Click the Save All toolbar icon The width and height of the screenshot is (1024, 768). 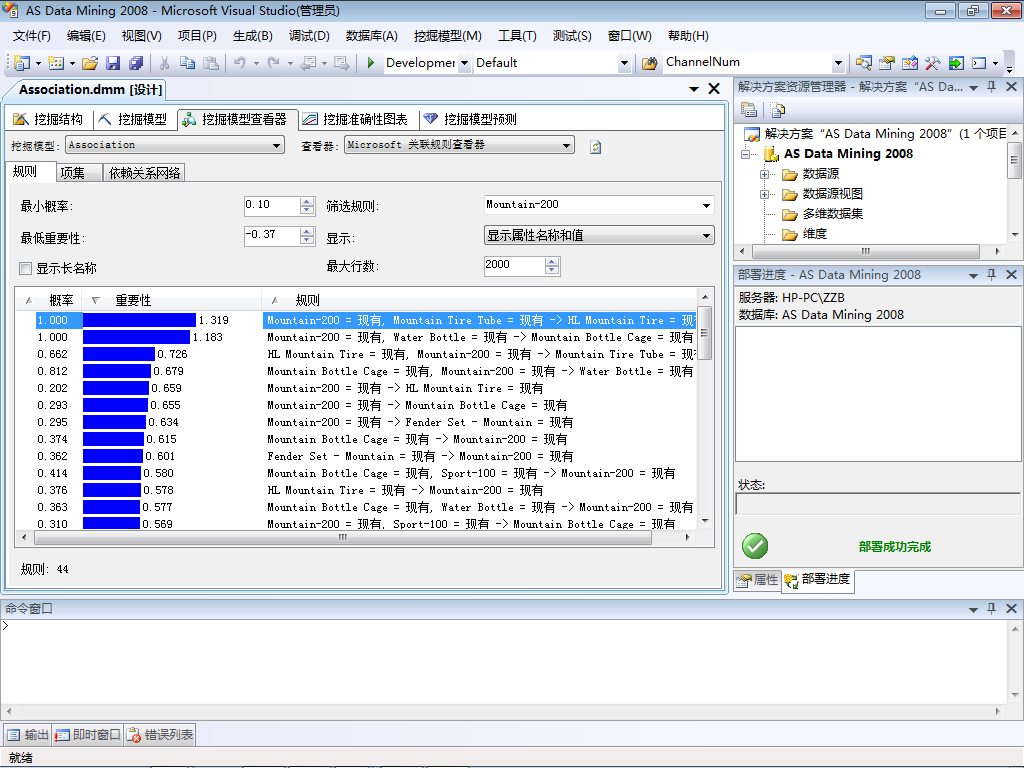pyautogui.click(x=136, y=63)
